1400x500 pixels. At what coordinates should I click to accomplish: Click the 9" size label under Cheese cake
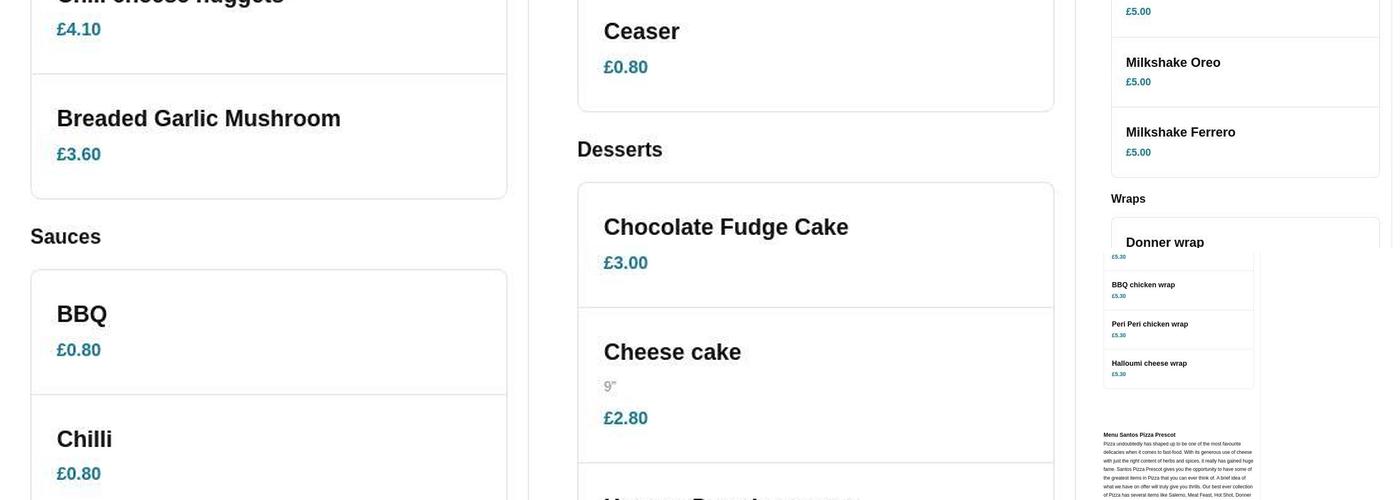(610, 387)
